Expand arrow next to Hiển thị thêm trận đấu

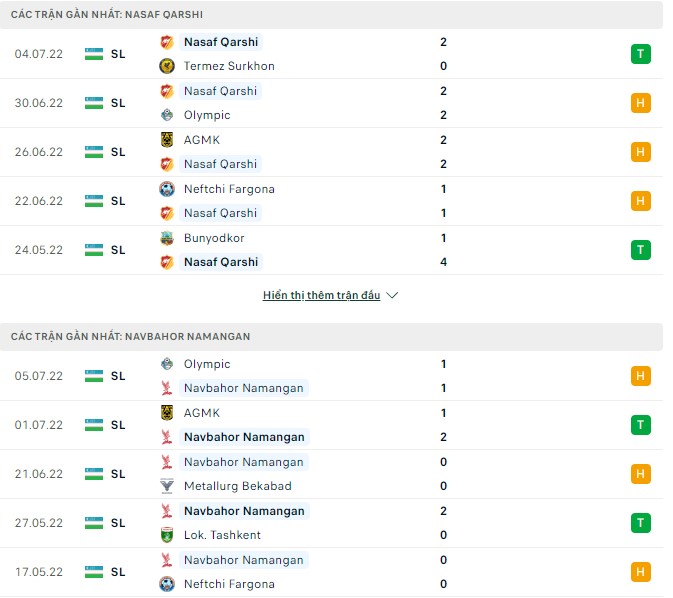pyautogui.click(x=392, y=296)
